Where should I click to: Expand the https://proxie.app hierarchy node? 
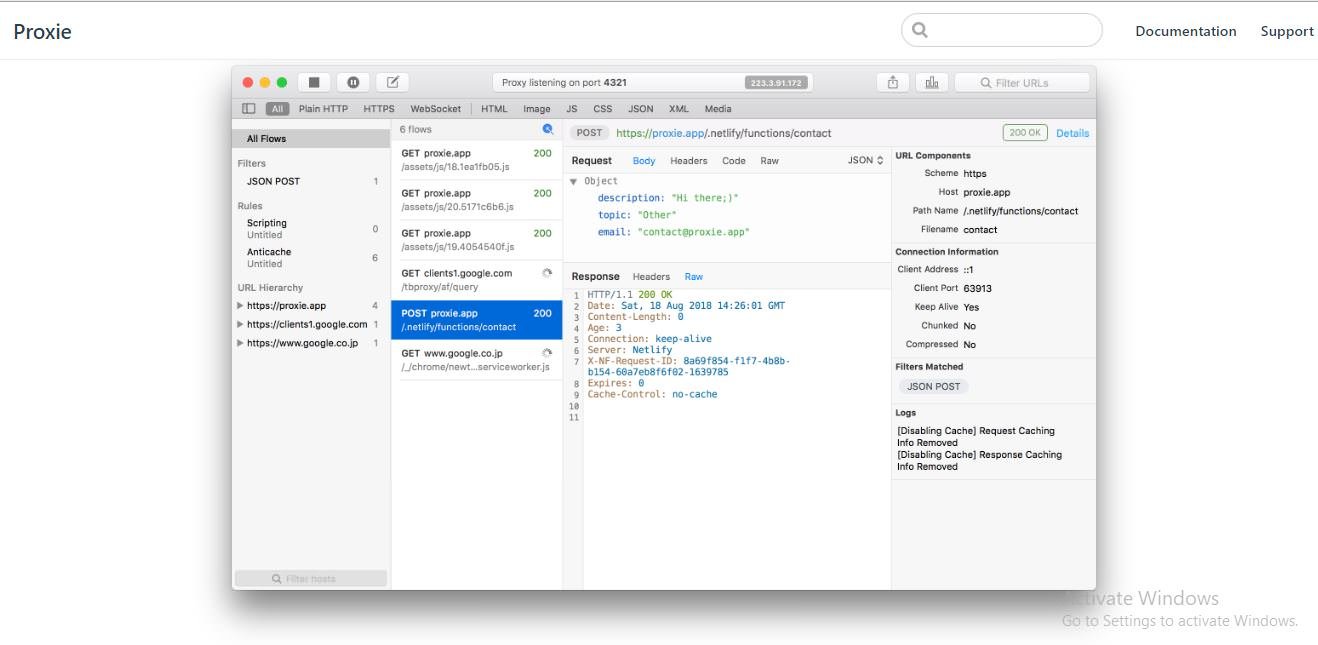pos(240,306)
